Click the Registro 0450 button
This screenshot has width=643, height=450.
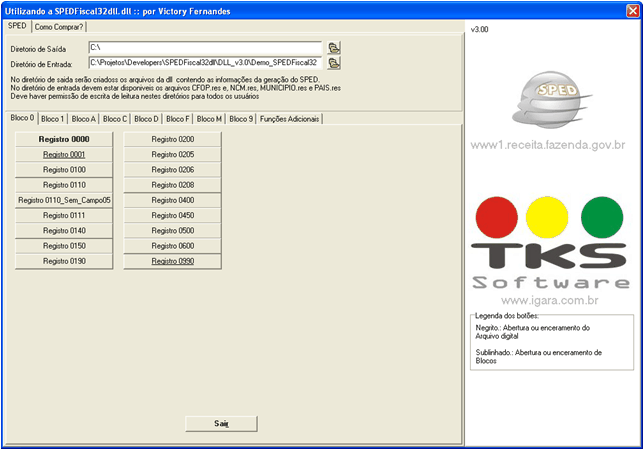[x=173, y=215]
